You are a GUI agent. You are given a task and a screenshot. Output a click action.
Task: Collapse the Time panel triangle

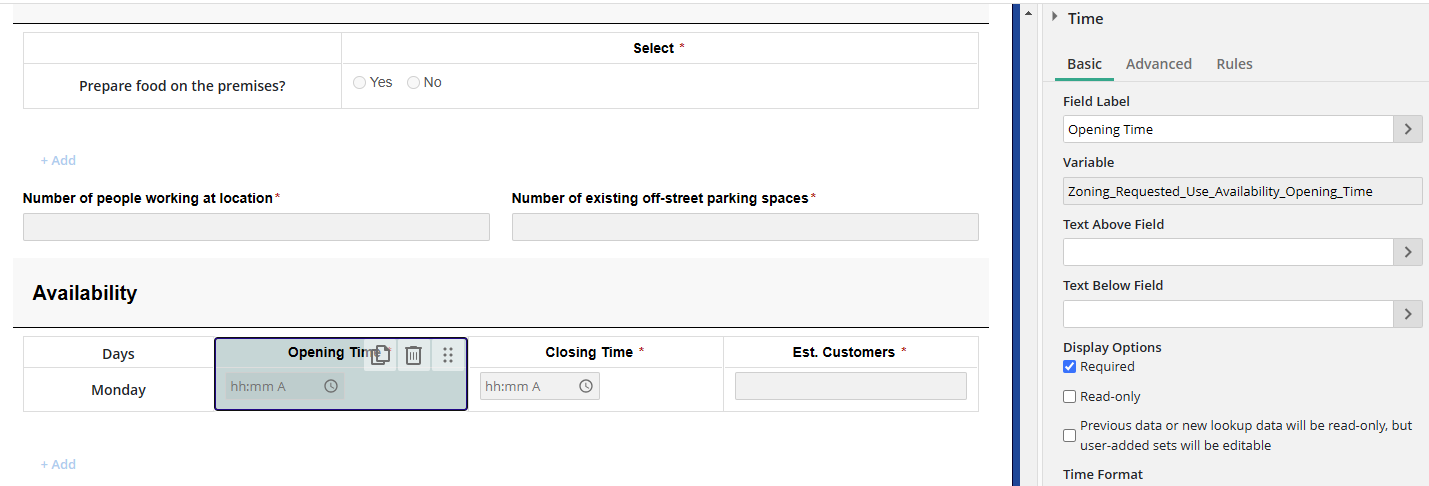pyautogui.click(x=1054, y=17)
